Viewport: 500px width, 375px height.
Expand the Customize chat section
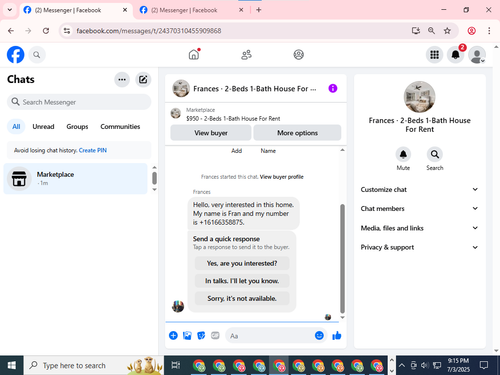(x=419, y=189)
